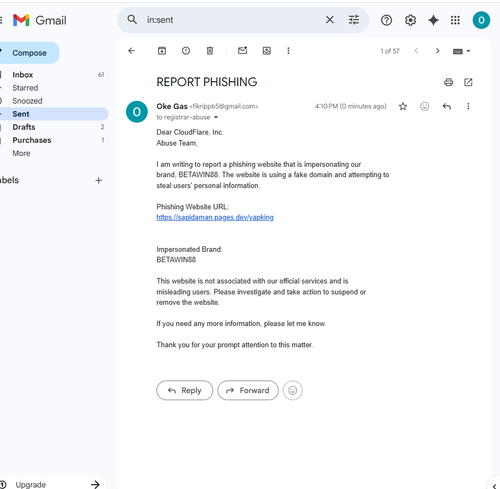Viewport: 500px width, 489px height.
Task: Open the Support help icon
Action: click(386, 20)
